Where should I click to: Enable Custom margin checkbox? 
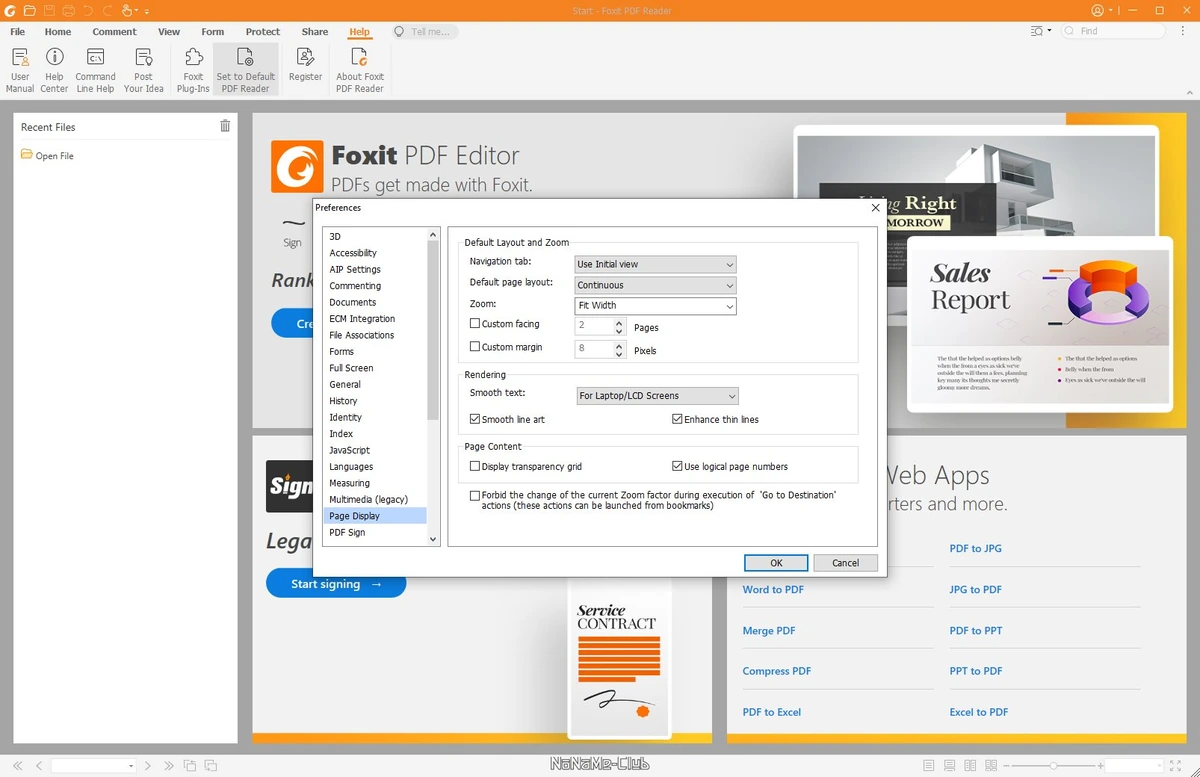click(475, 347)
